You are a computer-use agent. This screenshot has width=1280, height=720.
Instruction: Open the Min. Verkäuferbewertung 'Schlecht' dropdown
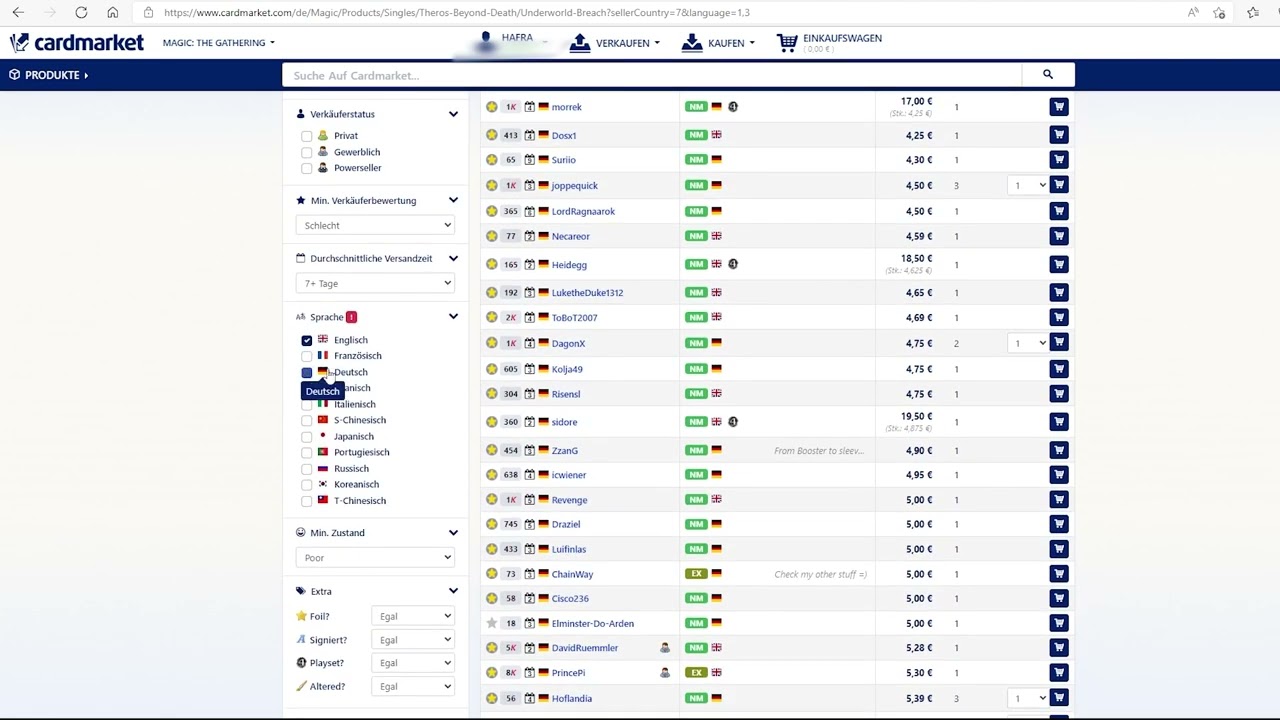click(375, 225)
